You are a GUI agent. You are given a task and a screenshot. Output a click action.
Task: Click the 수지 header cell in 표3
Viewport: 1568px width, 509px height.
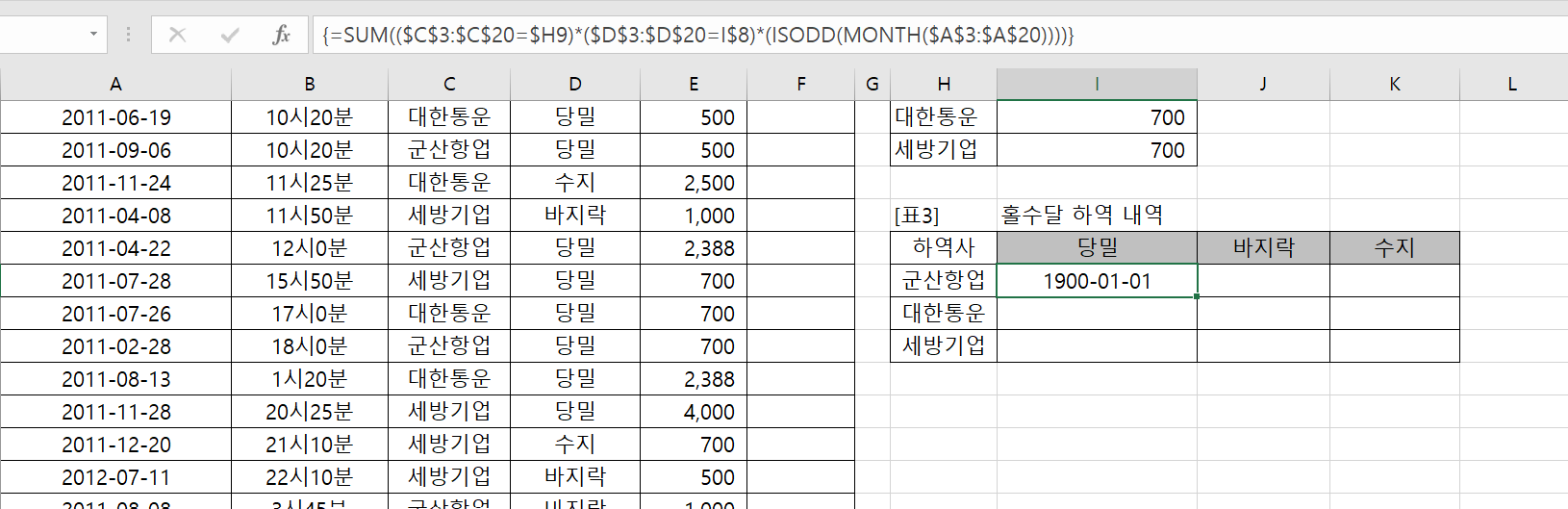(x=1394, y=248)
